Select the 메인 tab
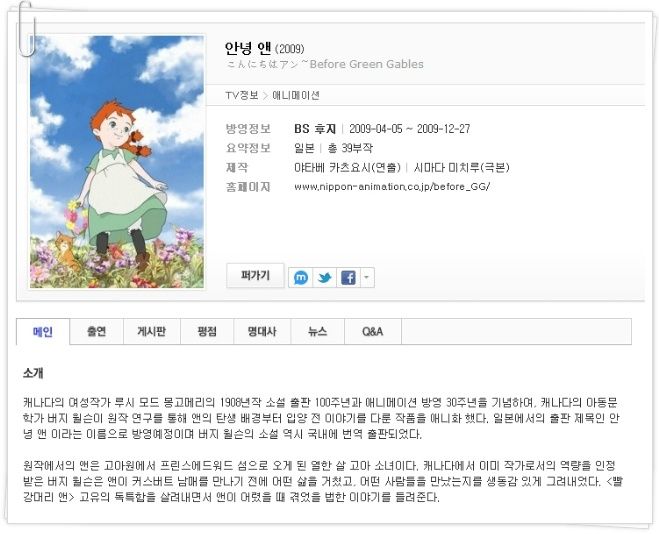The height and width of the screenshot is (534, 659). pyautogui.click(x=43, y=332)
